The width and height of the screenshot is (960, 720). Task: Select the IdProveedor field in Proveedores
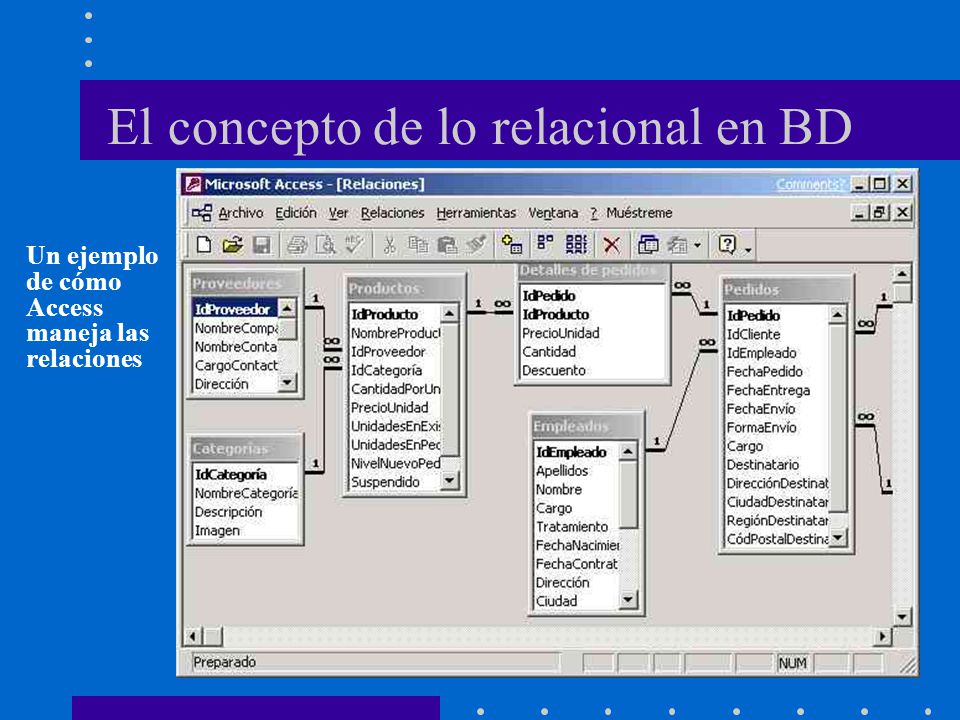click(234, 309)
